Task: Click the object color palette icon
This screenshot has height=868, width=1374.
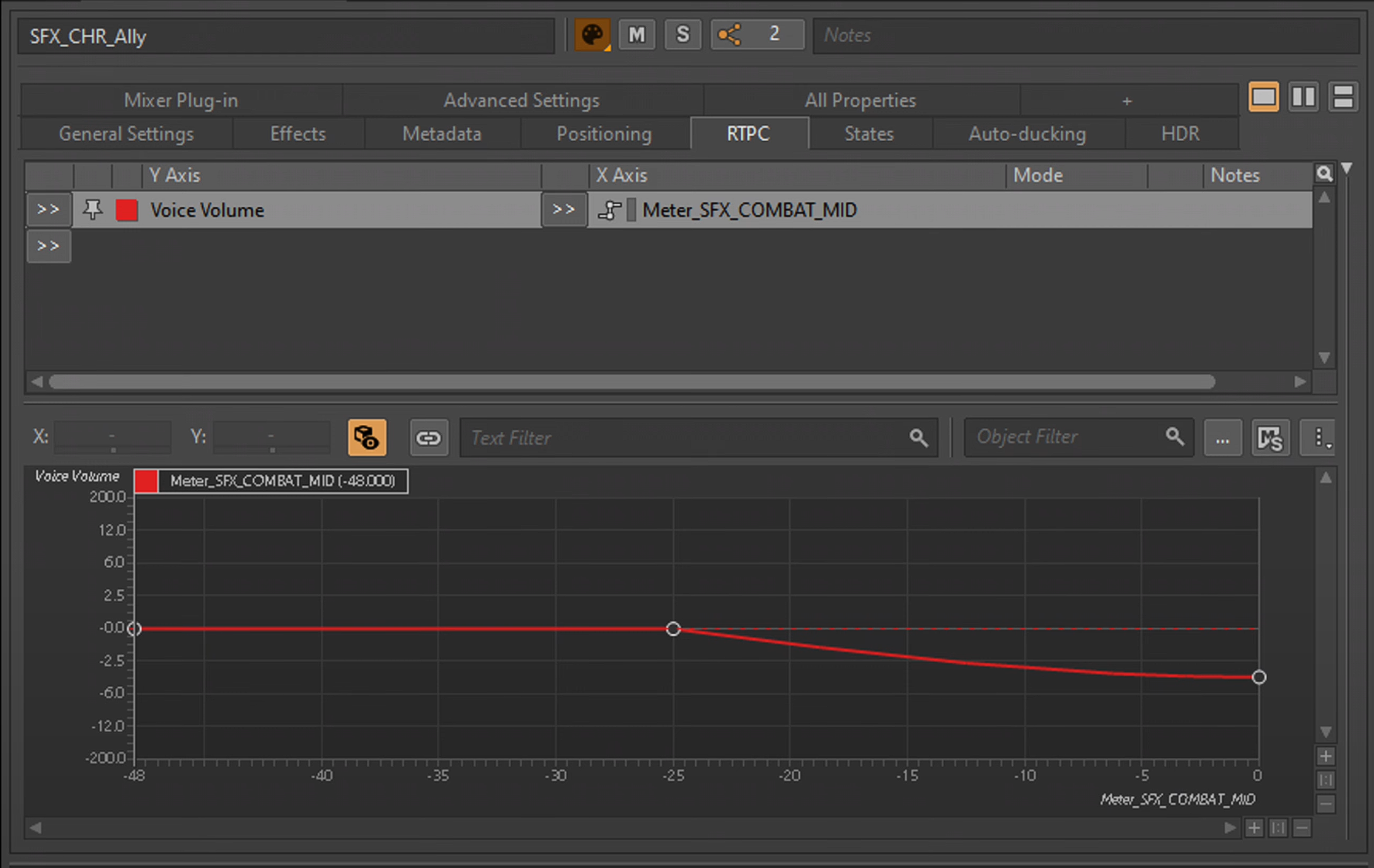Action: [x=591, y=35]
